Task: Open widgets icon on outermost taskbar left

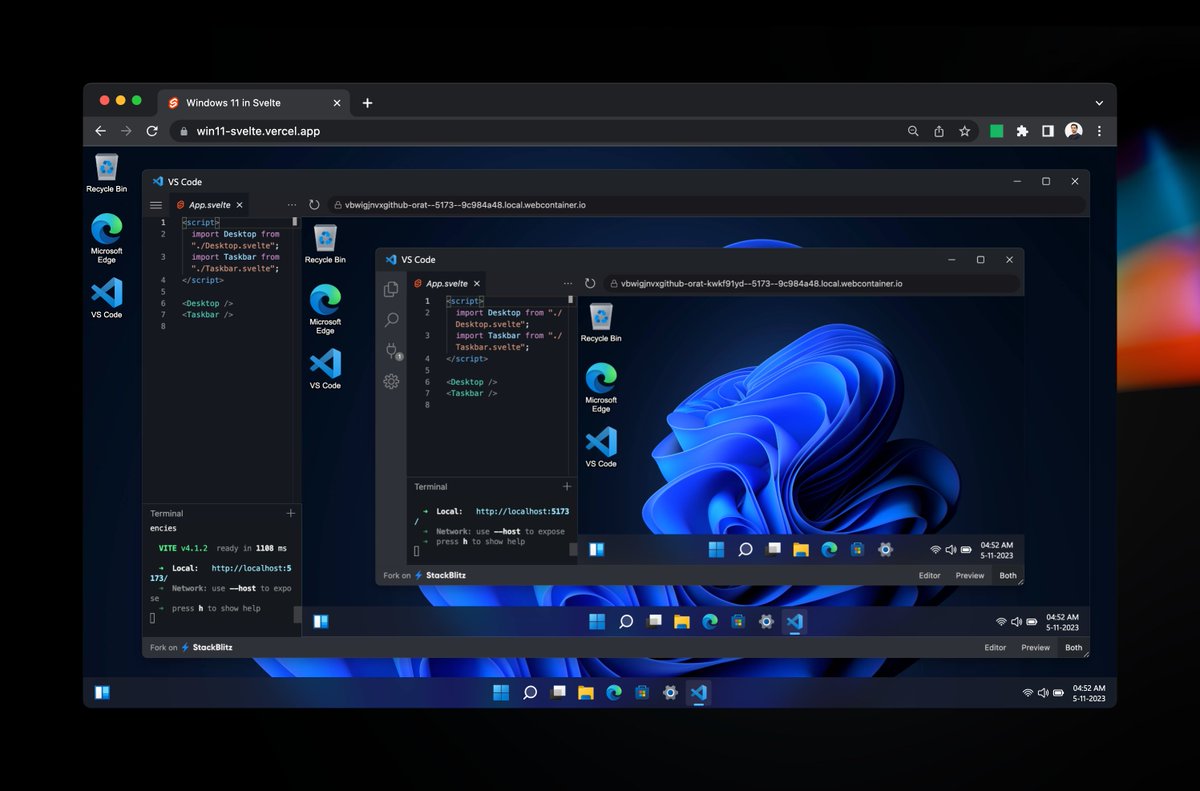Action: pyautogui.click(x=102, y=692)
